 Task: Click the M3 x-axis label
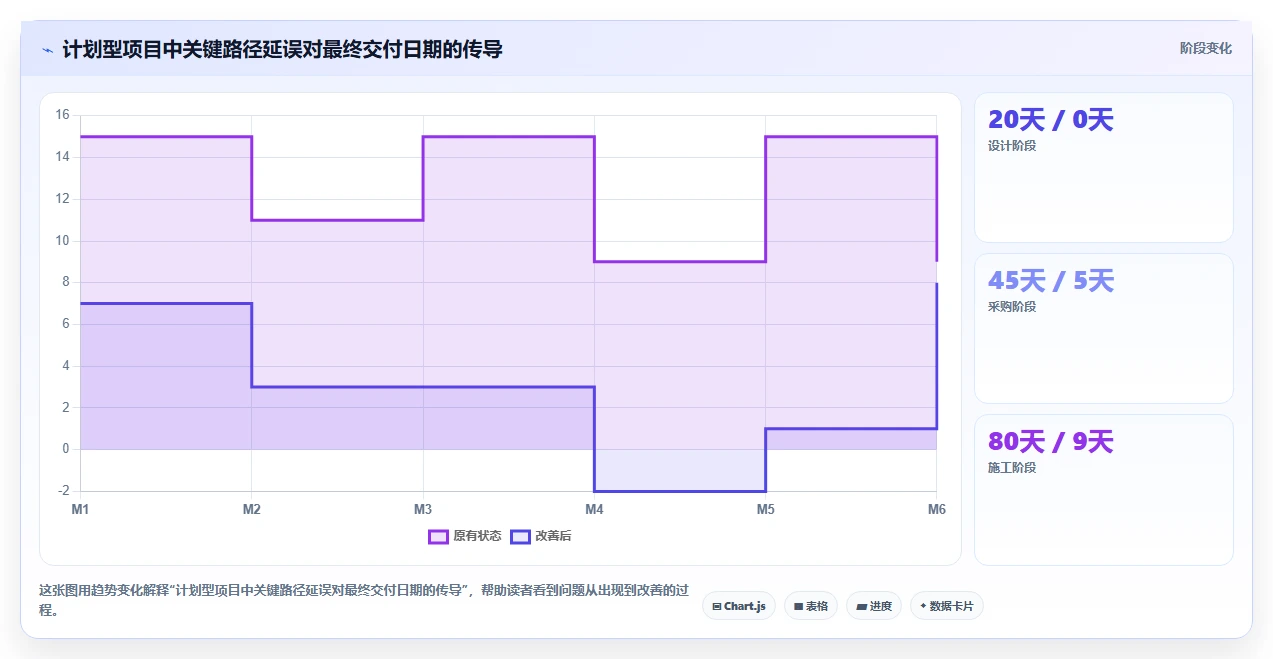click(x=423, y=510)
